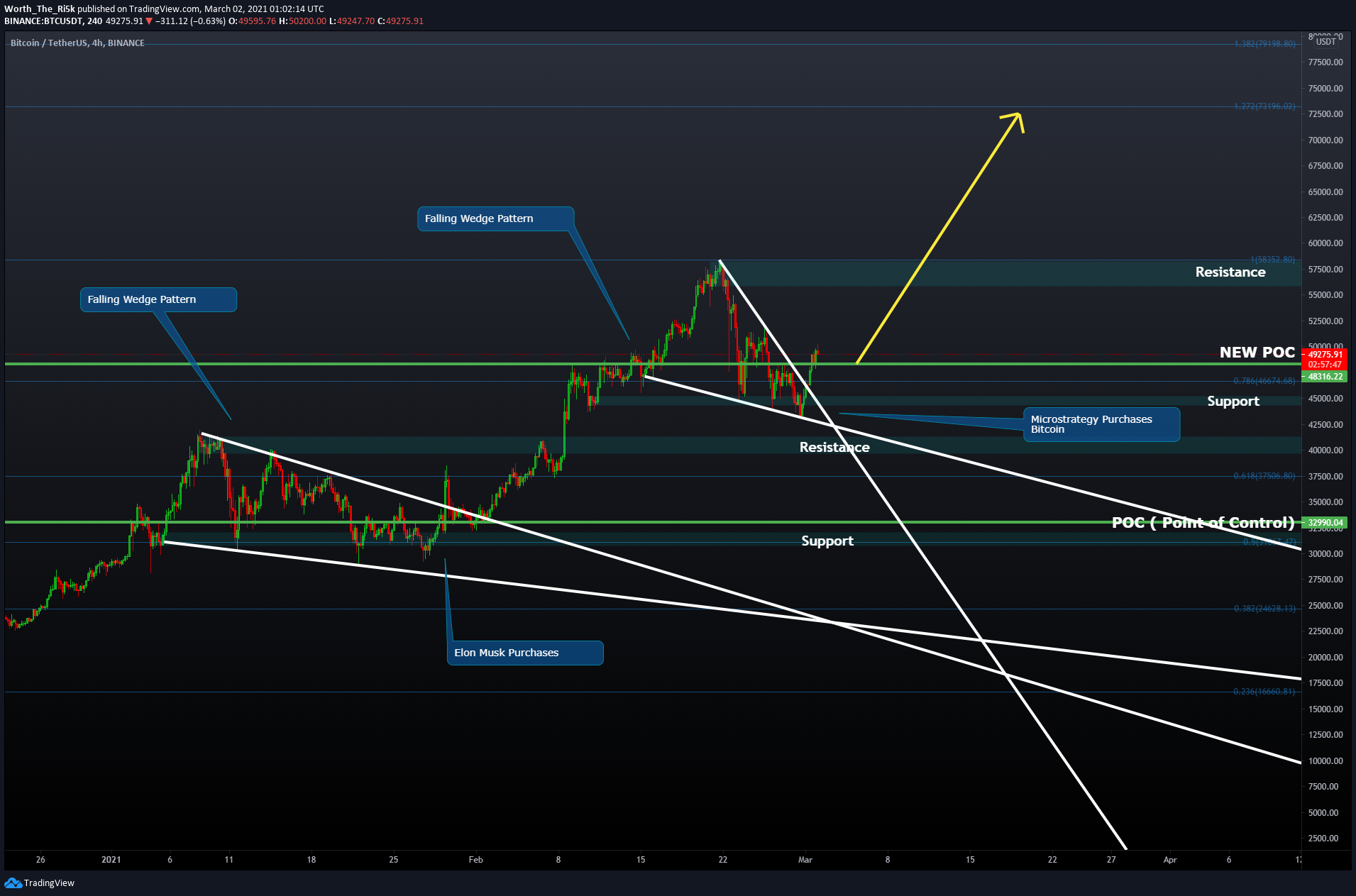Click the upper Falling Wedge Pattern callout

495,219
